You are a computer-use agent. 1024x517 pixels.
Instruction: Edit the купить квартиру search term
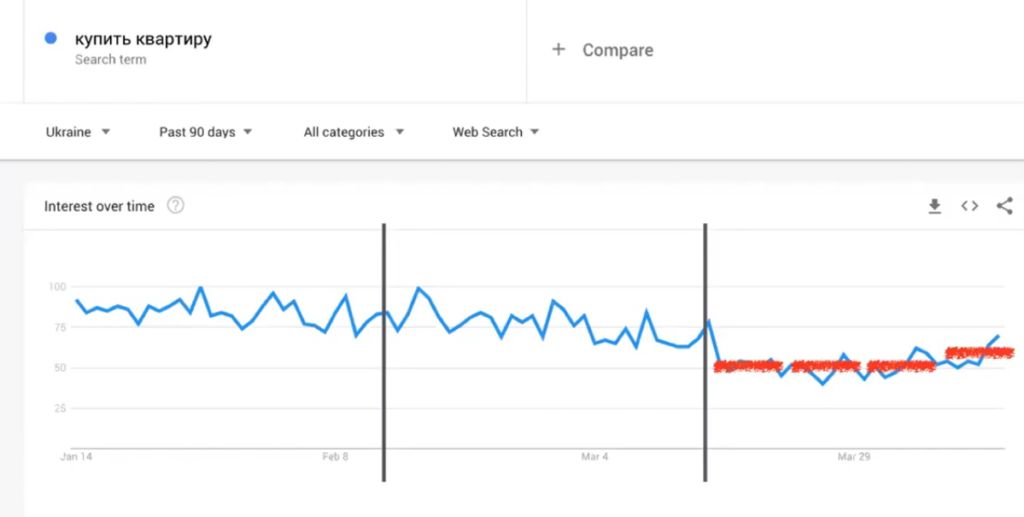[x=143, y=39]
